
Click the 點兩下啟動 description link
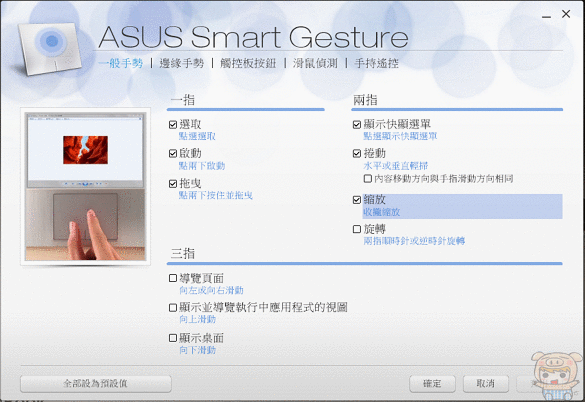pos(202,166)
